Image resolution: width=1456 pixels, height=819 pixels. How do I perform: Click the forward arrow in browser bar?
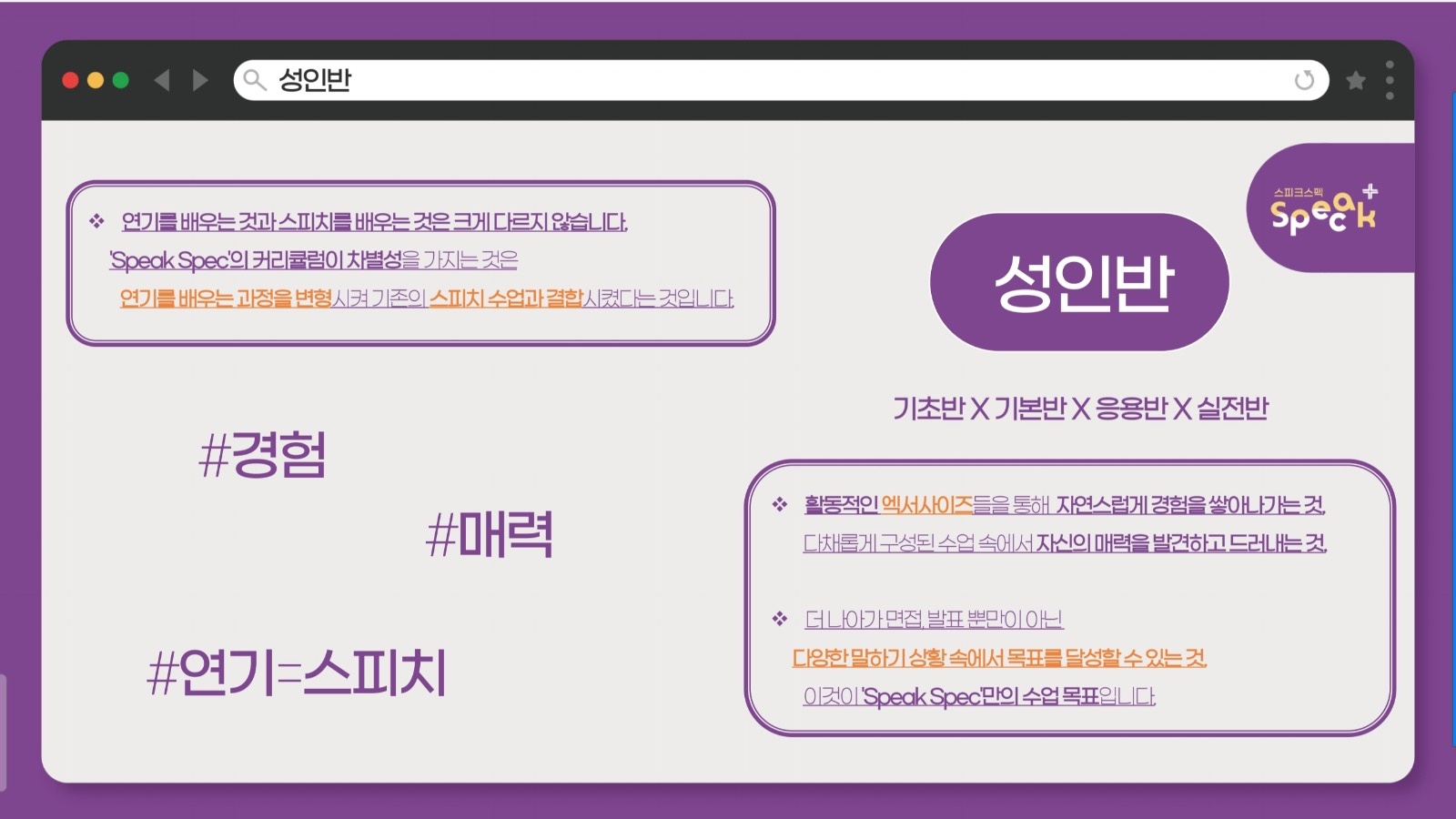click(x=200, y=80)
